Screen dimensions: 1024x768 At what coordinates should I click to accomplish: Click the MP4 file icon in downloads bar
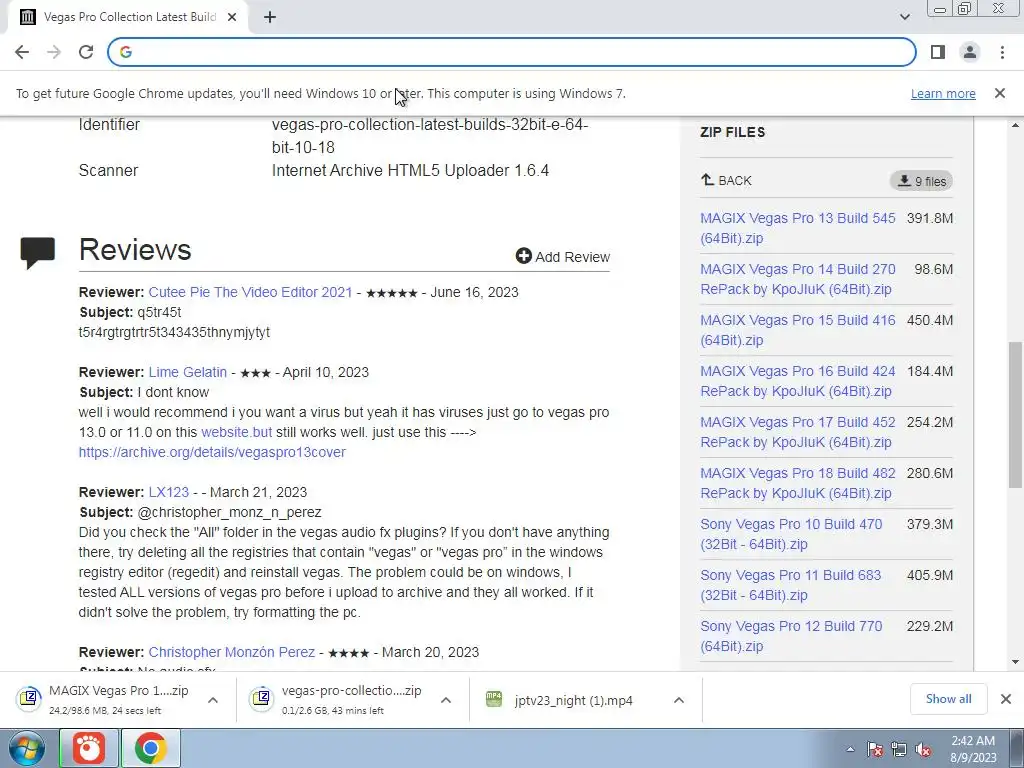click(x=494, y=699)
